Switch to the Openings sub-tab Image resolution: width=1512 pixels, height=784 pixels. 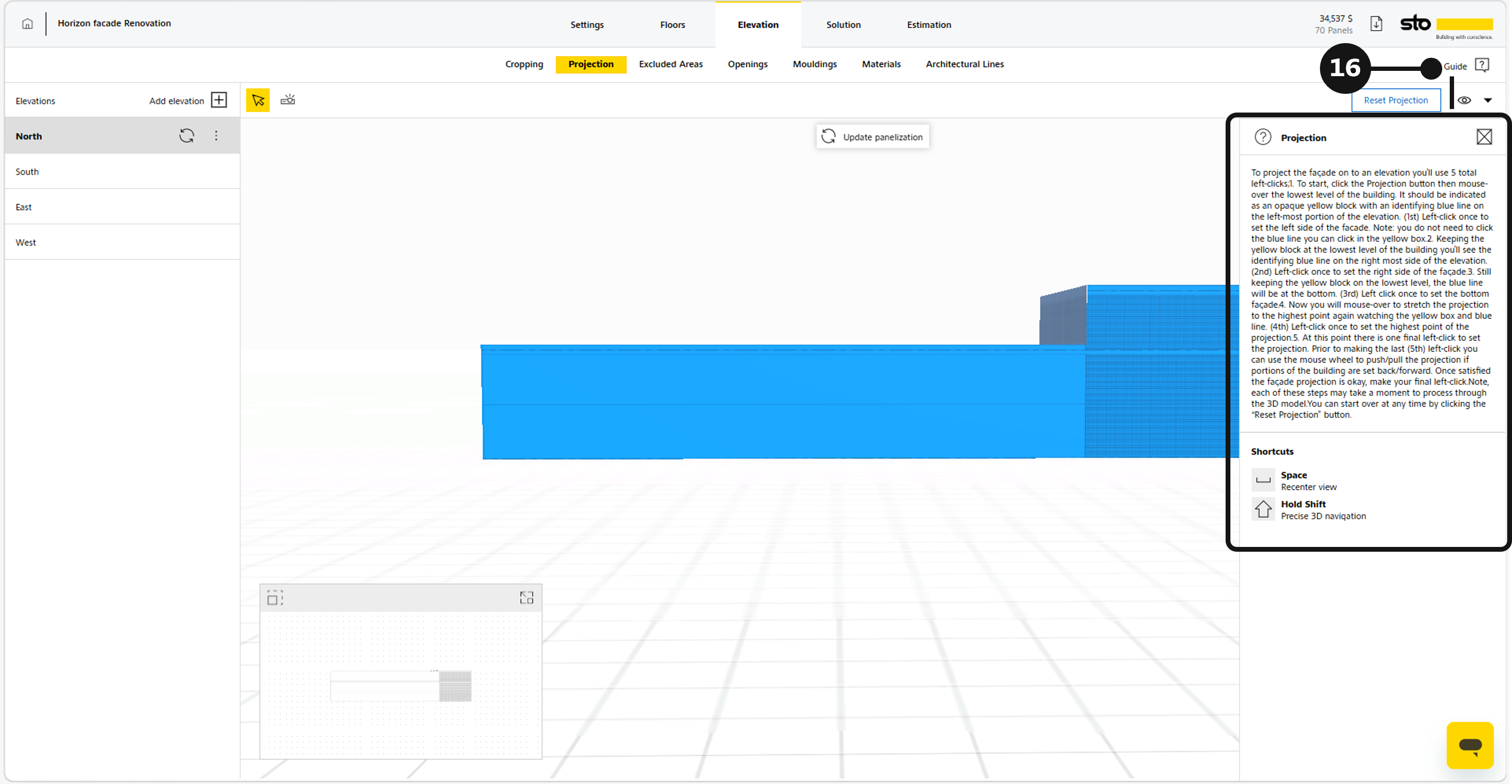(747, 64)
